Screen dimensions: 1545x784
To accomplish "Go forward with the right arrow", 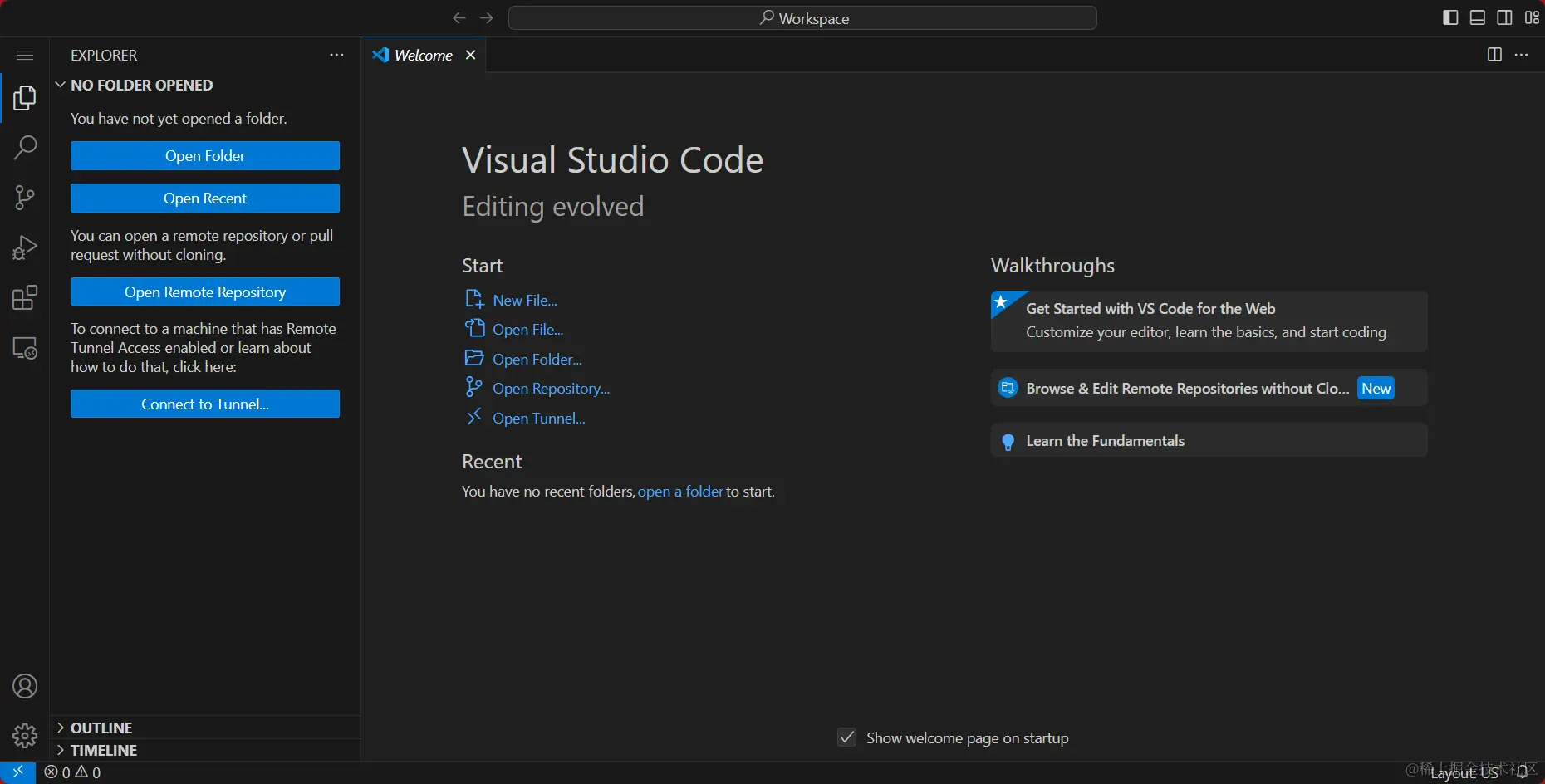I will click(x=487, y=18).
